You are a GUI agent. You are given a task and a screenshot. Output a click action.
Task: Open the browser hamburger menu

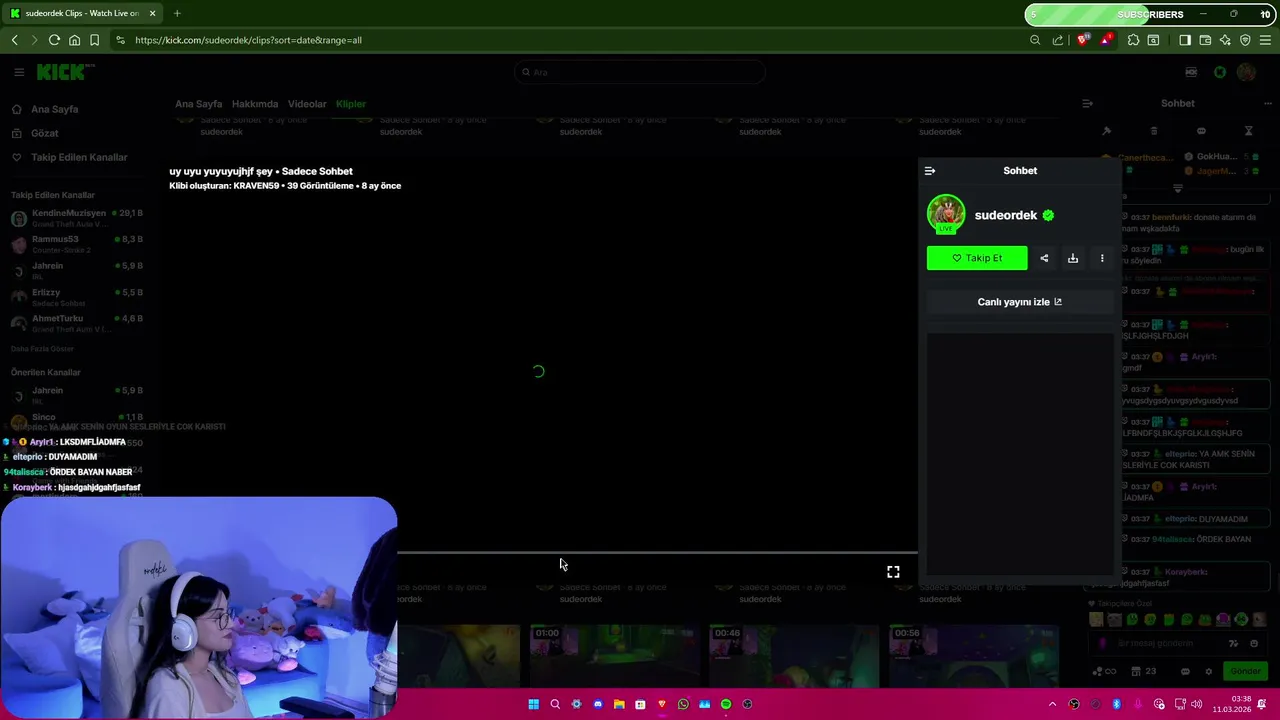tap(1266, 40)
